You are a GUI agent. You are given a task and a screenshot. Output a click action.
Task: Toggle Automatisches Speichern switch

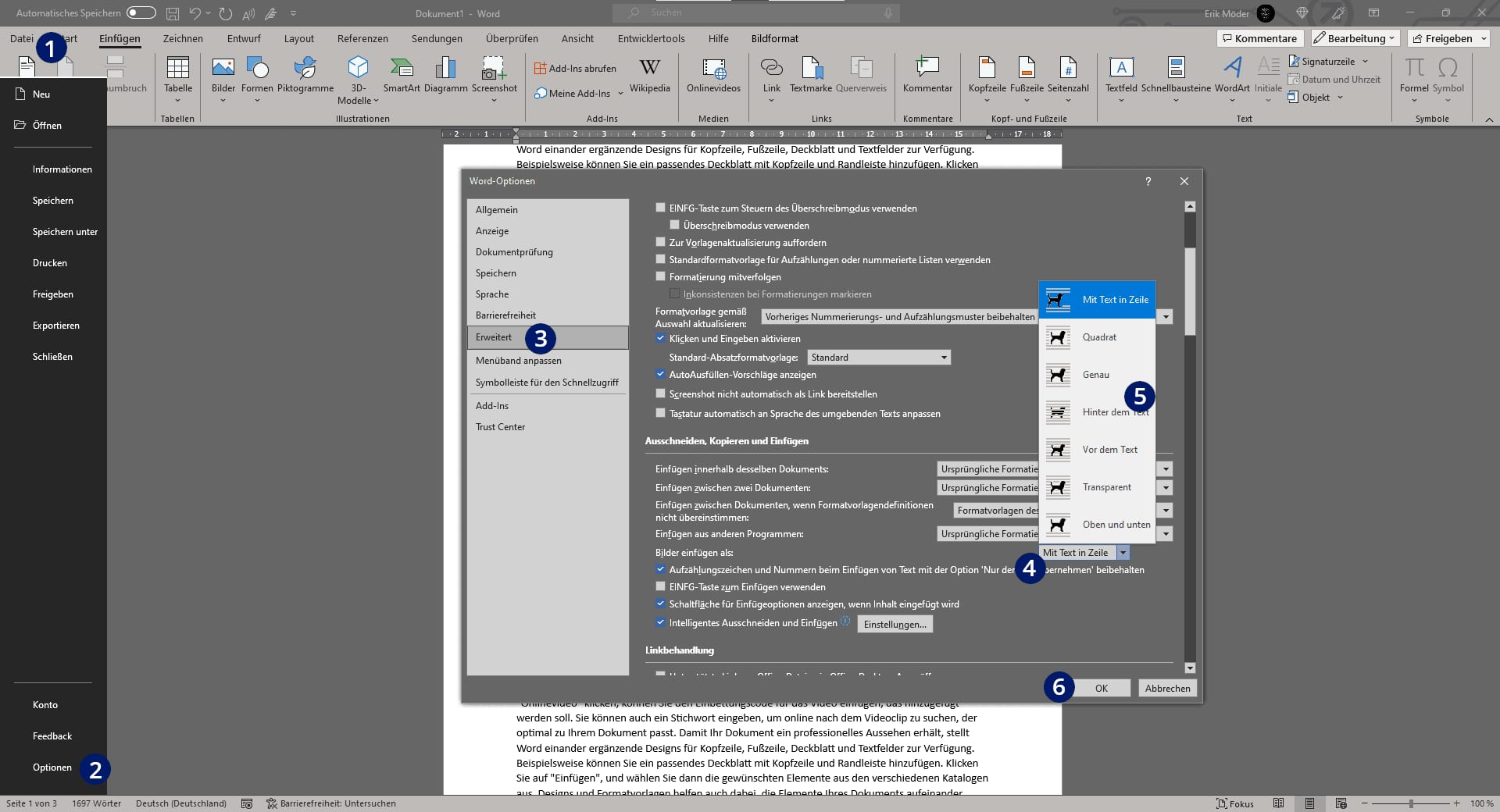(x=141, y=13)
